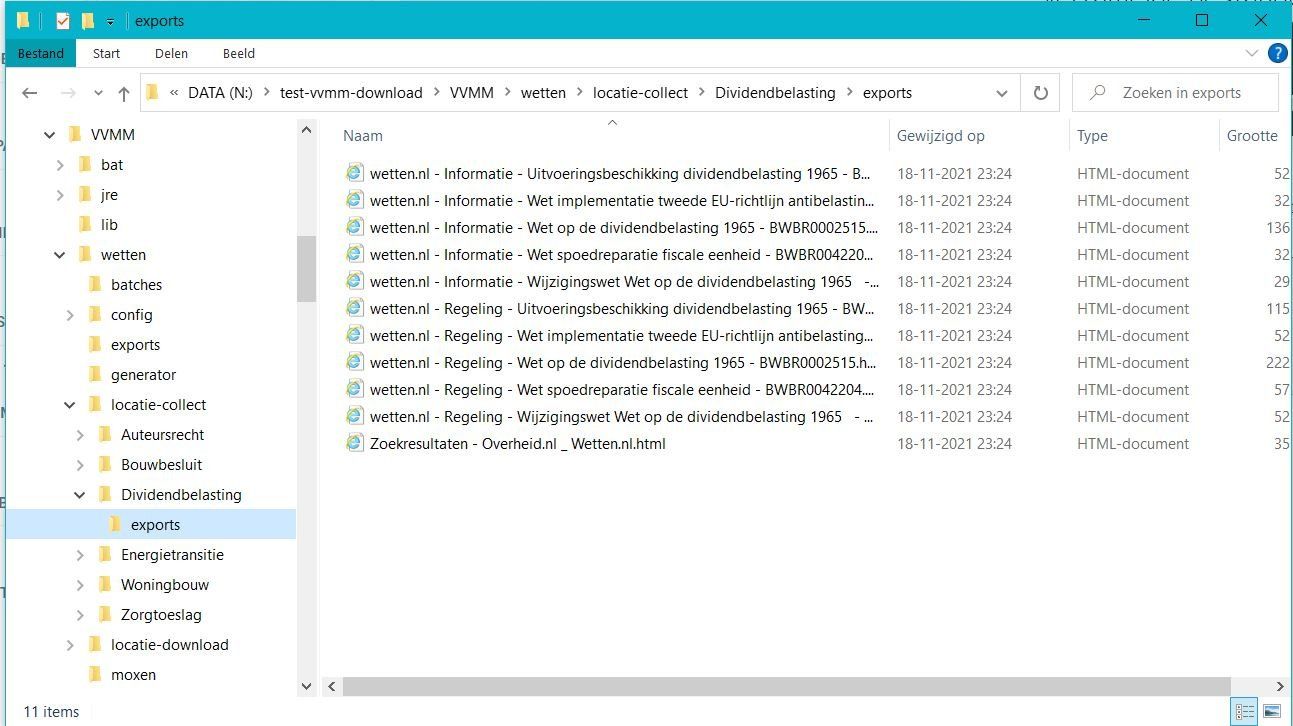Collapse the VVMM tree node
The width and height of the screenshot is (1293, 726).
[50, 135]
